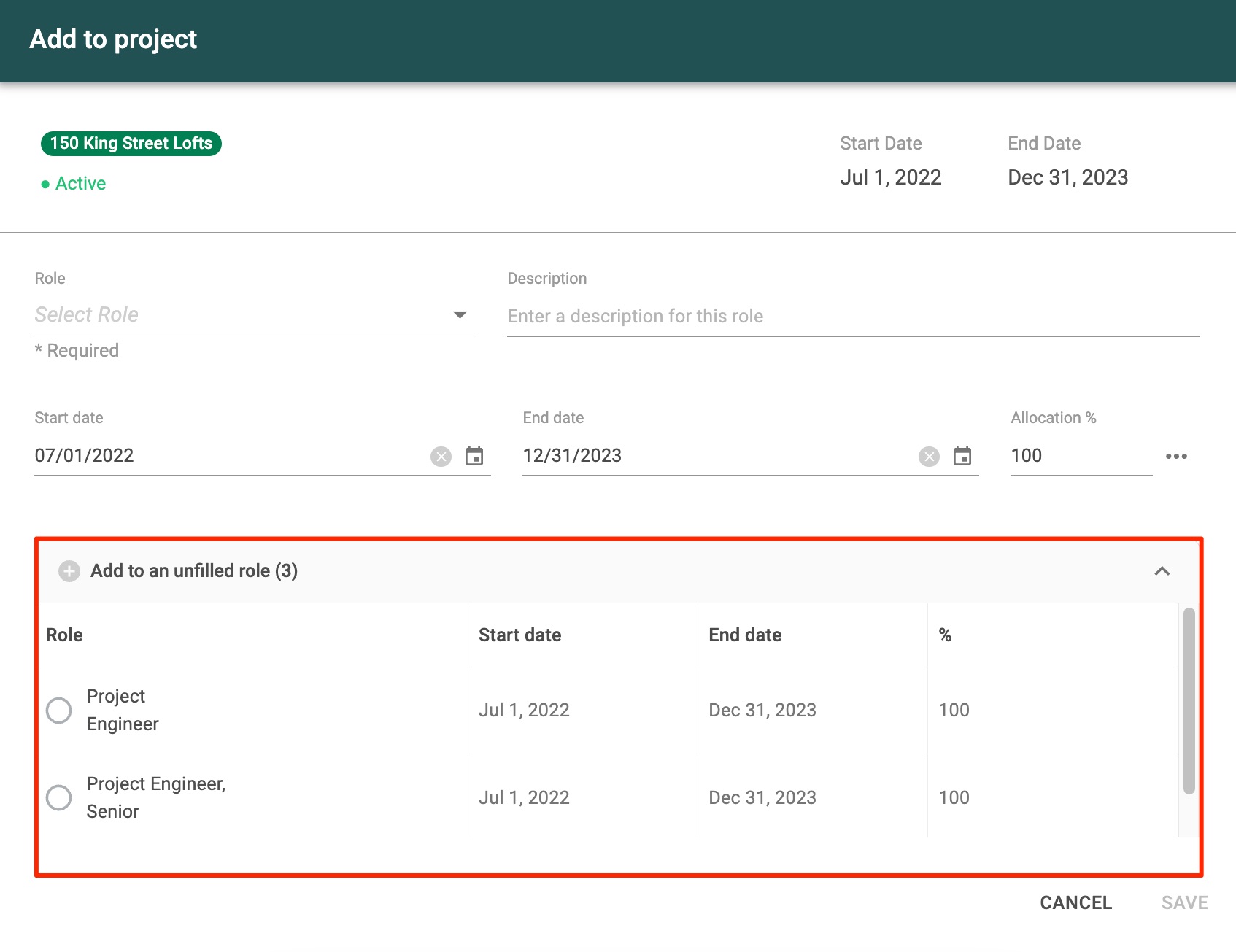1236x952 pixels.
Task: Open calendar picker for End date
Action: pos(962,456)
